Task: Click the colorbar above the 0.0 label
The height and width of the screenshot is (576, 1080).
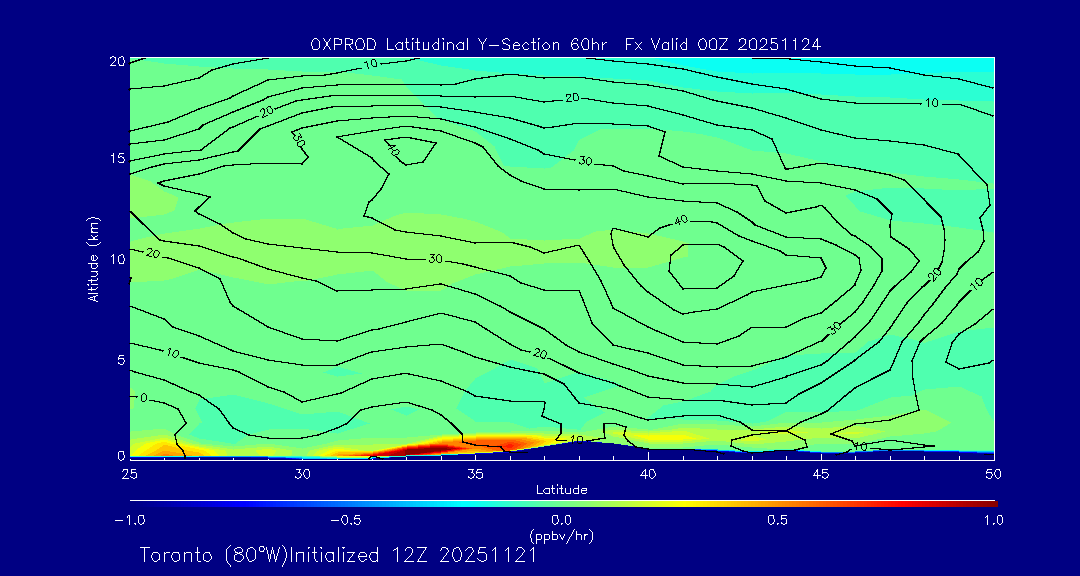Action: click(562, 502)
